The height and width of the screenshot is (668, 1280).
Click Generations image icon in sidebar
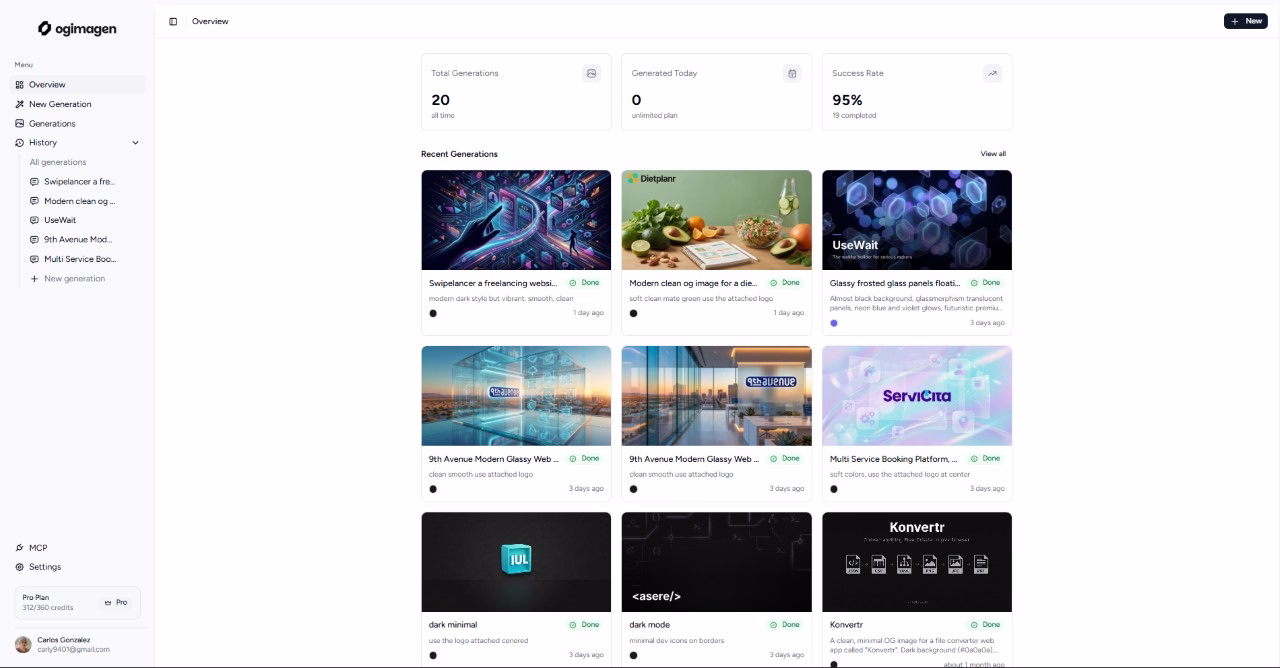click(x=19, y=124)
